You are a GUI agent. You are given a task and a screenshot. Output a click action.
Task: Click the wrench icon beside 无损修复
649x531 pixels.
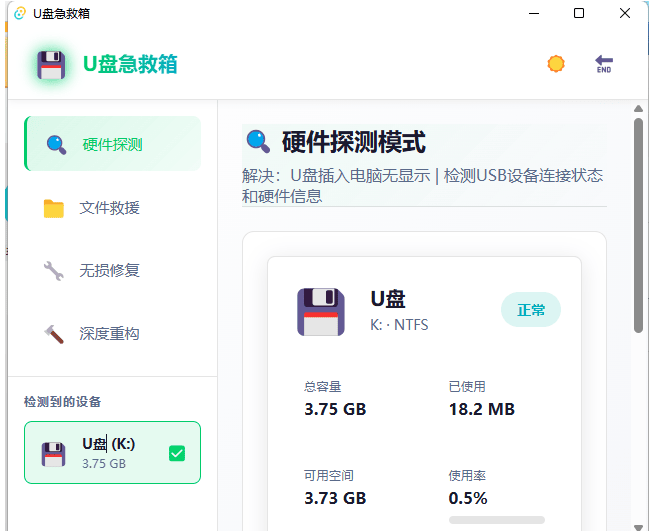tap(54, 271)
